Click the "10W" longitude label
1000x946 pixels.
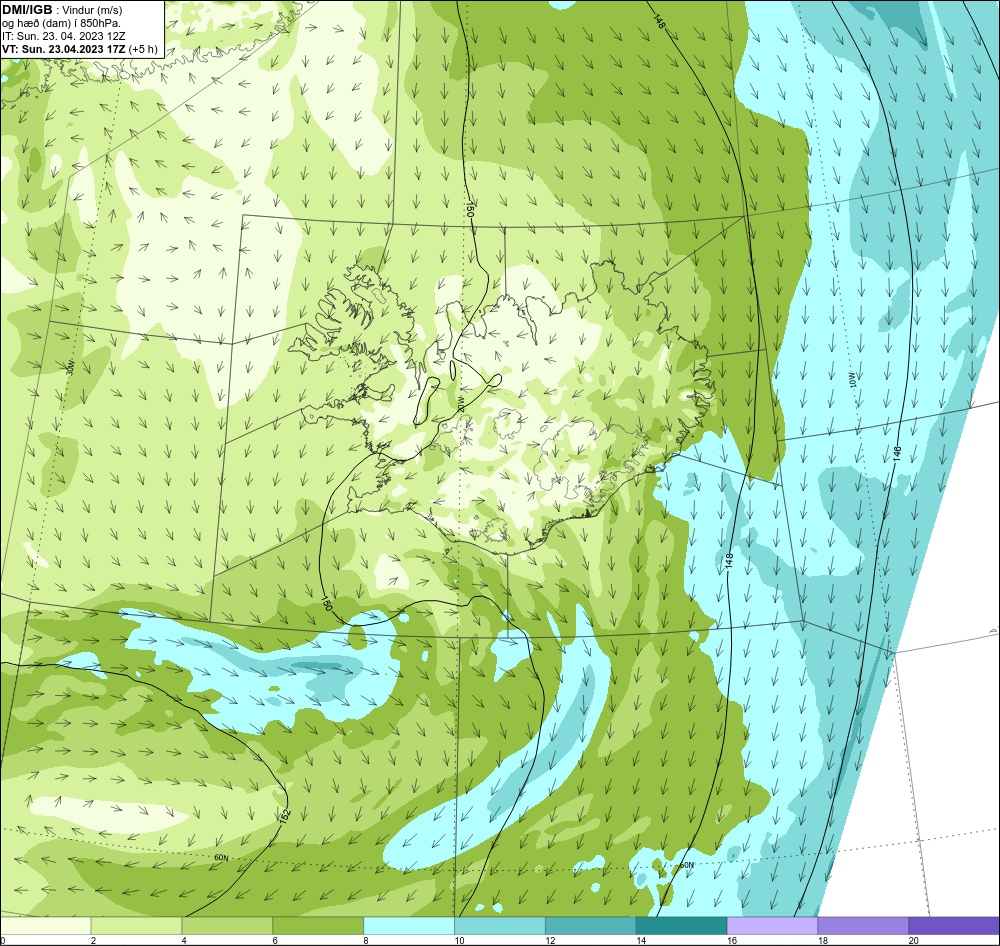854,380
